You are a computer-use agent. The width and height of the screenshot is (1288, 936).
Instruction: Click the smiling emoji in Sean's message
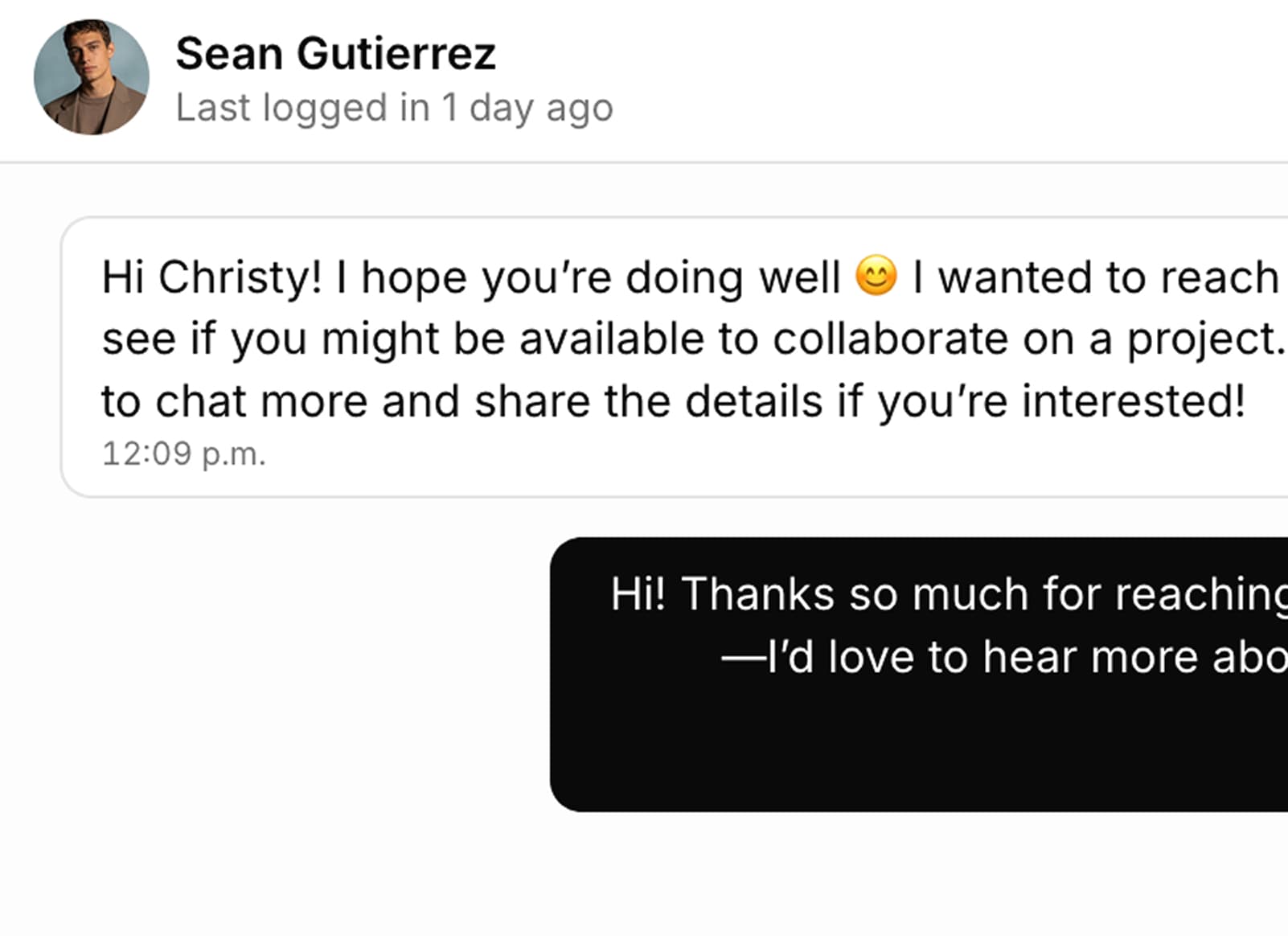(x=876, y=276)
